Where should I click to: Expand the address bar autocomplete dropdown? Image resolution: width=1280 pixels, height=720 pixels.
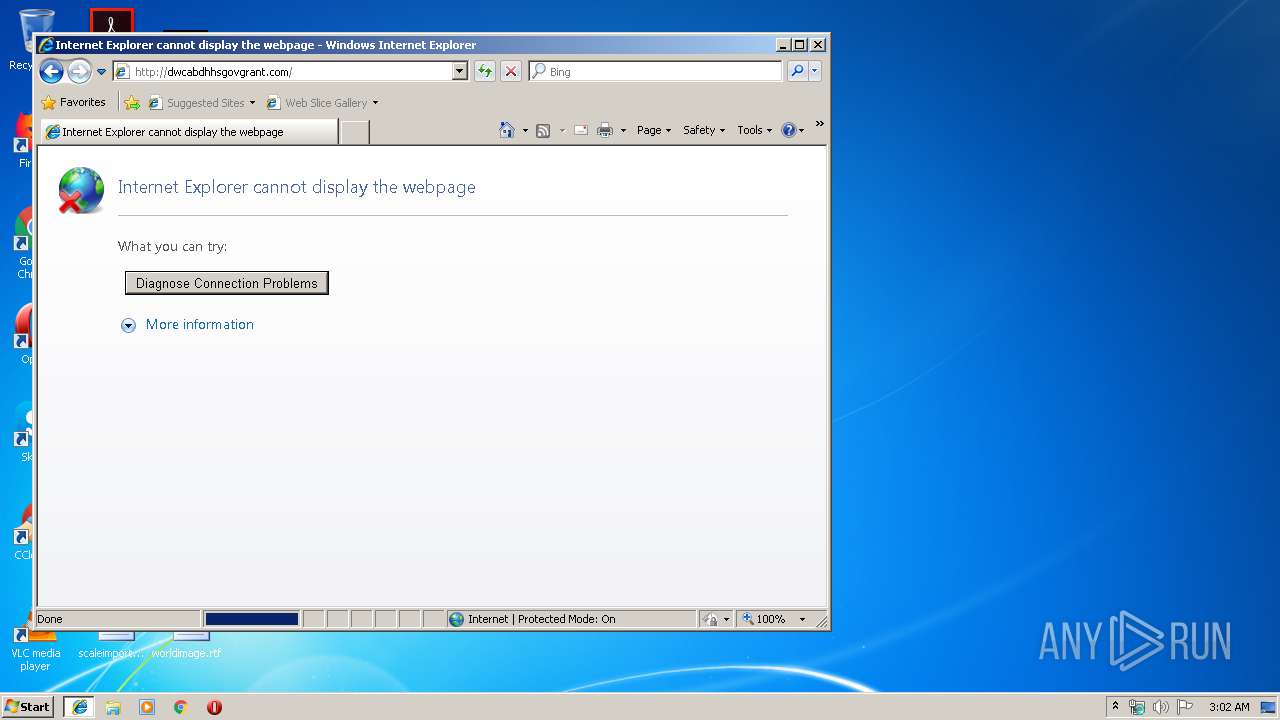click(460, 71)
